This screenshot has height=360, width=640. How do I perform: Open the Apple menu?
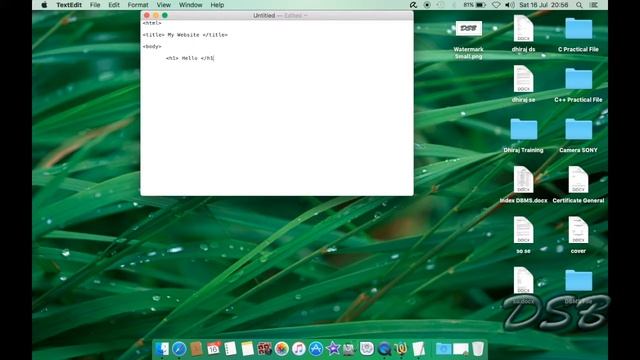[44, 5]
